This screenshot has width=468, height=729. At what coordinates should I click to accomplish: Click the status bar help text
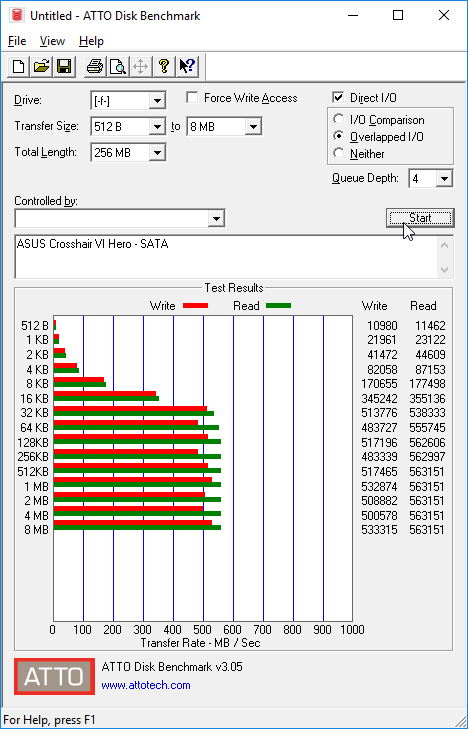tap(49, 720)
